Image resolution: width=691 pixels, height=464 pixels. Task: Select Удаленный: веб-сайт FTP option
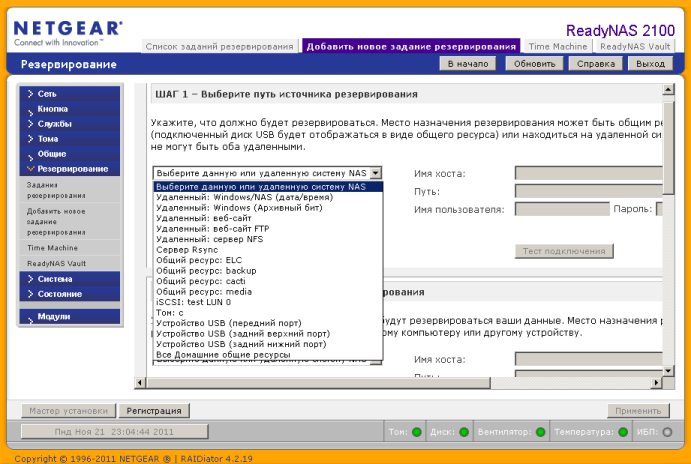point(268,229)
